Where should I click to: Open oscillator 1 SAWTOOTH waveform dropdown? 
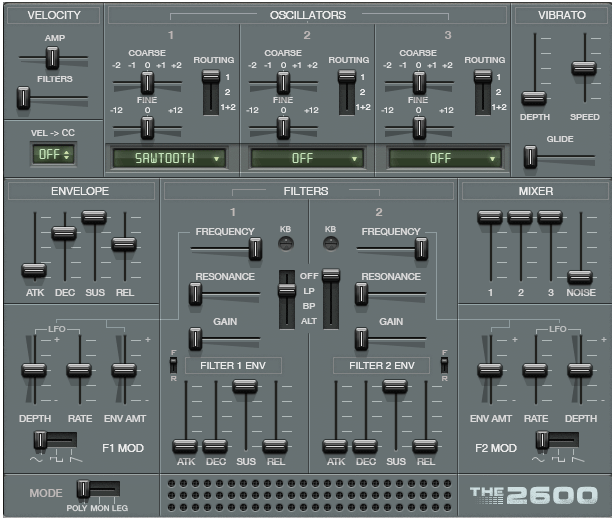coord(169,158)
